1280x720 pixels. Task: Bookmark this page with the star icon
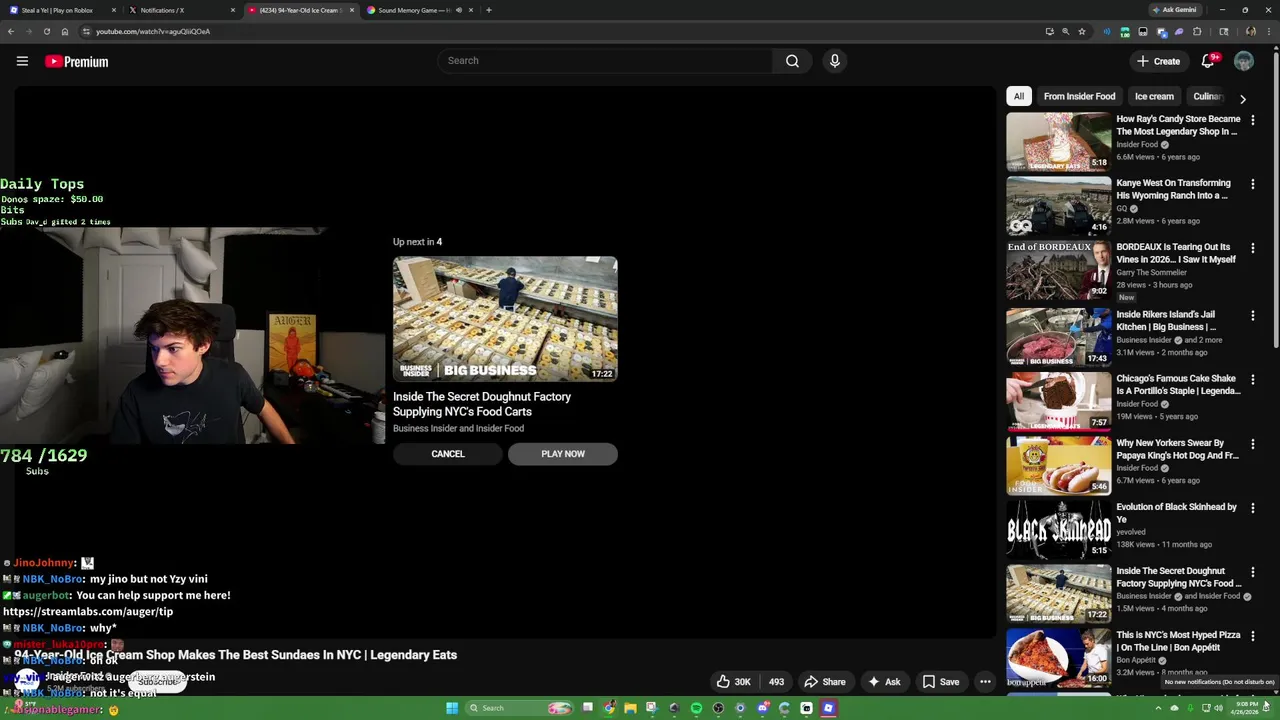click(x=1082, y=31)
